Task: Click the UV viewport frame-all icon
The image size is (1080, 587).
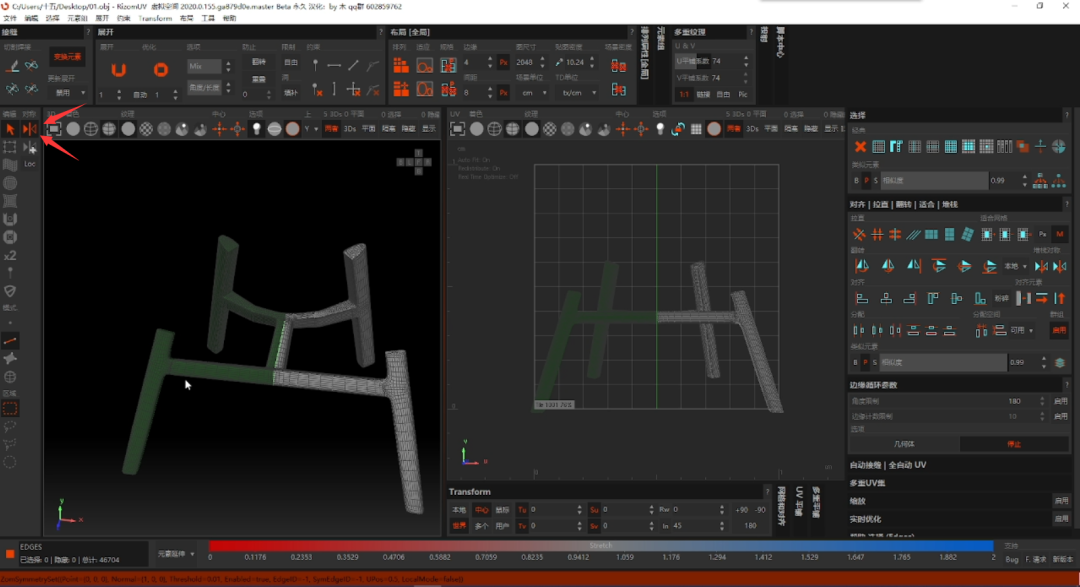Action: coord(457,129)
